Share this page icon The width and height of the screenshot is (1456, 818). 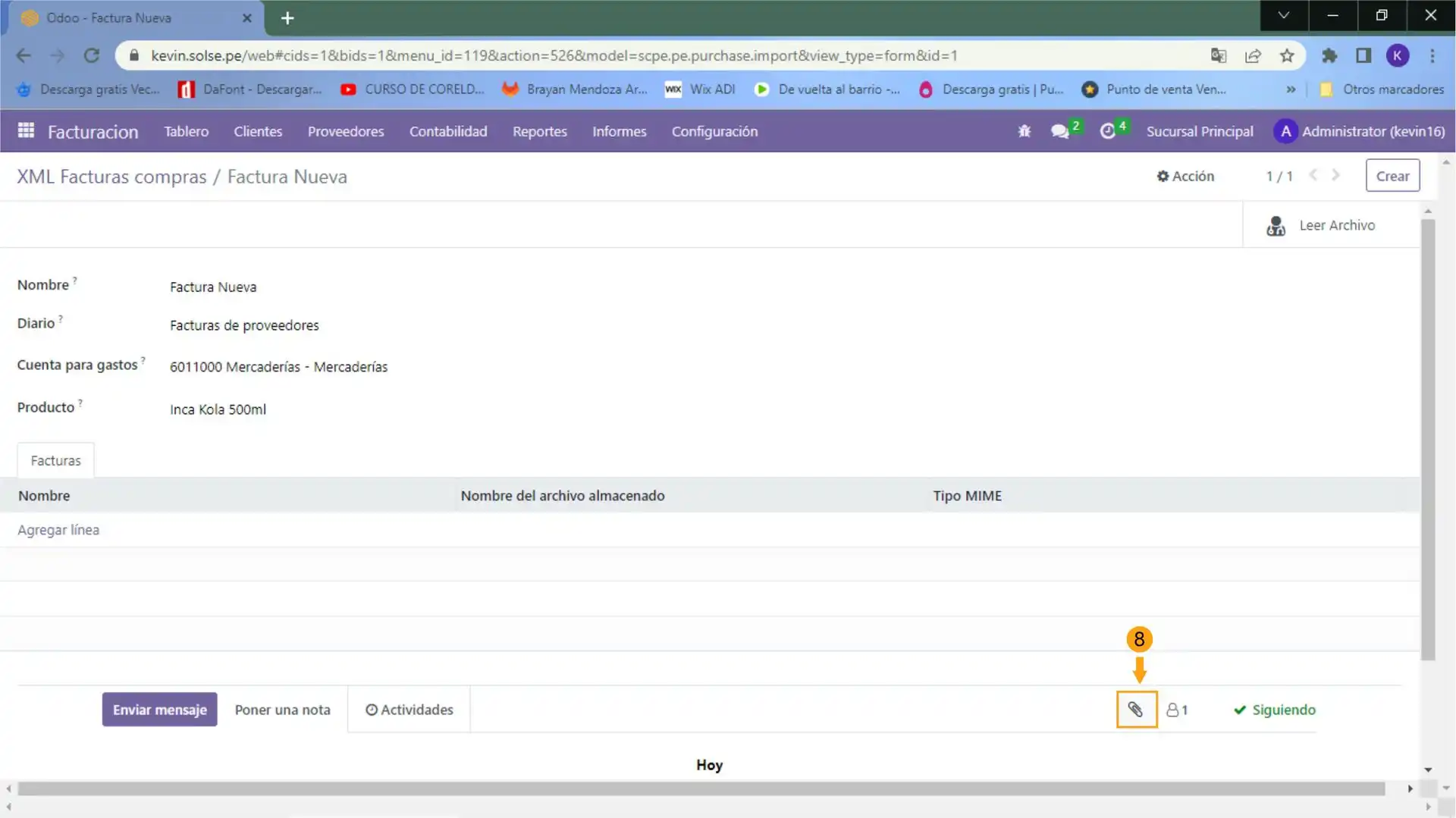(x=1253, y=55)
